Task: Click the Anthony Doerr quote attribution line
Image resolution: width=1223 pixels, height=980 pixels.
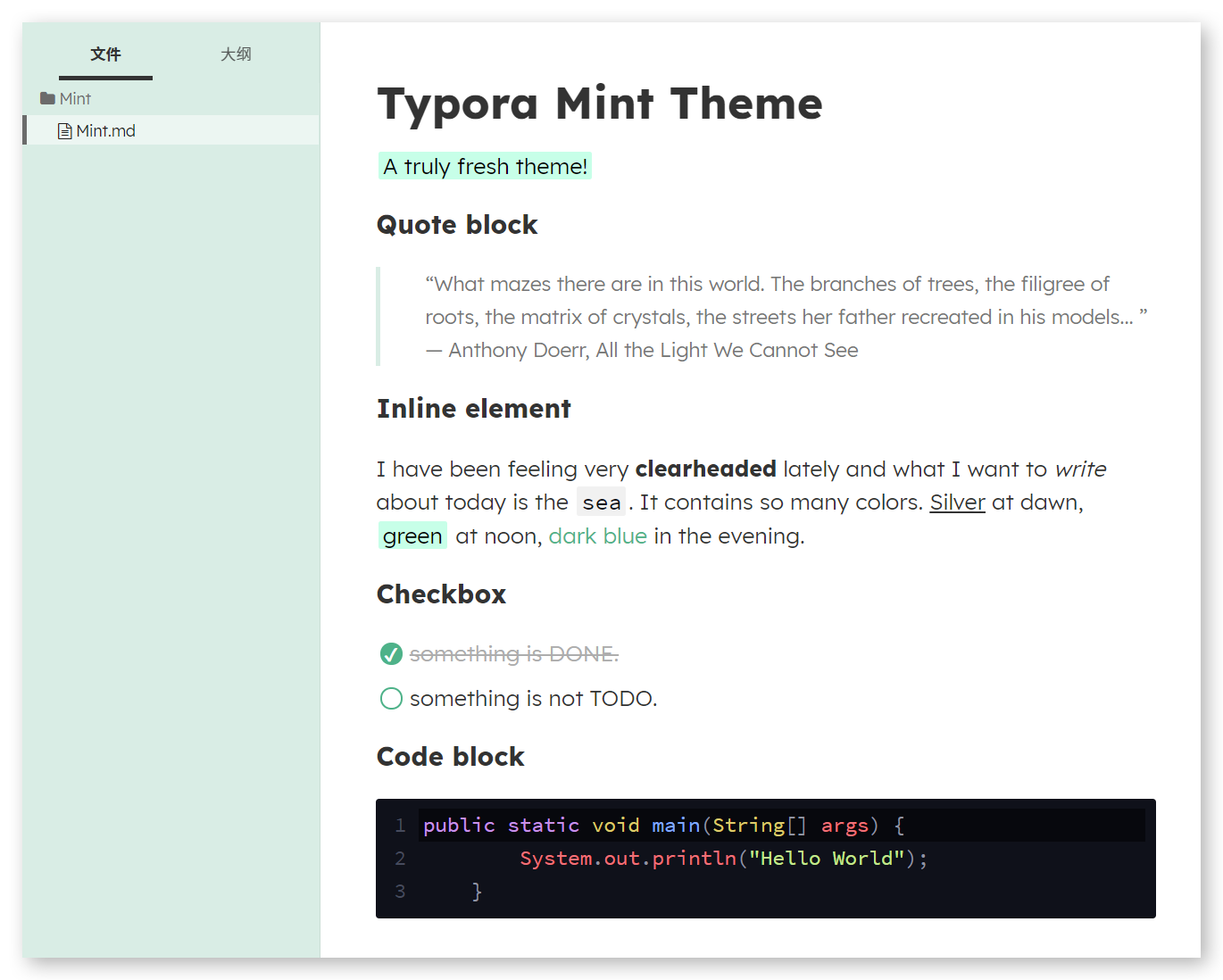Action: tap(642, 350)
